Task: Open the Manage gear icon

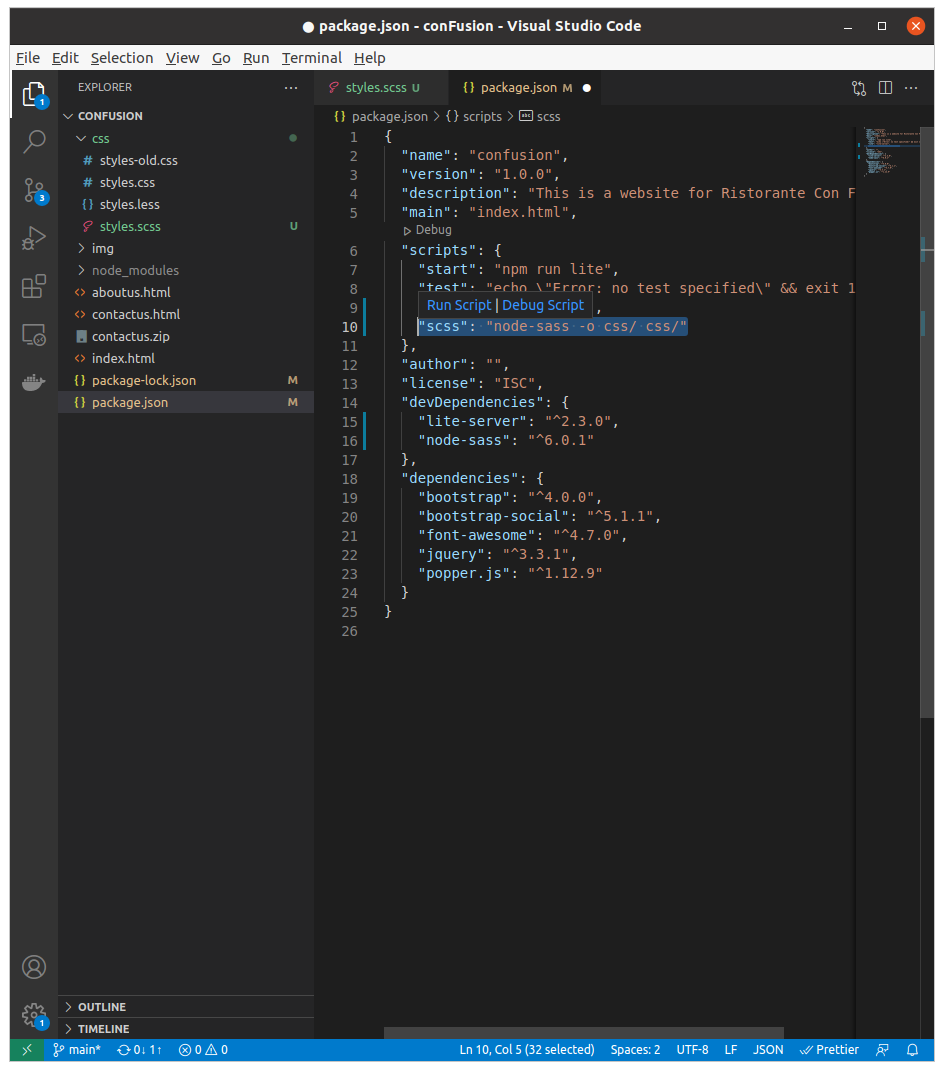Action: click(x=34, y=1016)
